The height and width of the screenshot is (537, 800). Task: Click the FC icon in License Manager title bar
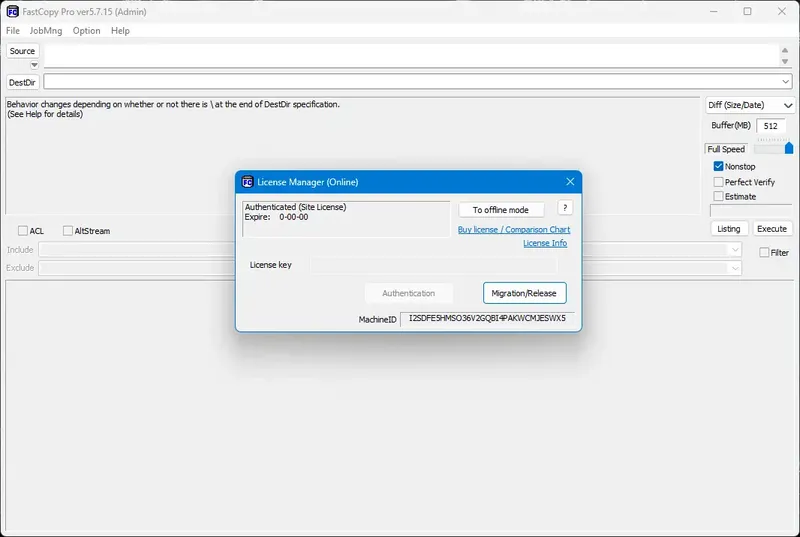(247, 182)
